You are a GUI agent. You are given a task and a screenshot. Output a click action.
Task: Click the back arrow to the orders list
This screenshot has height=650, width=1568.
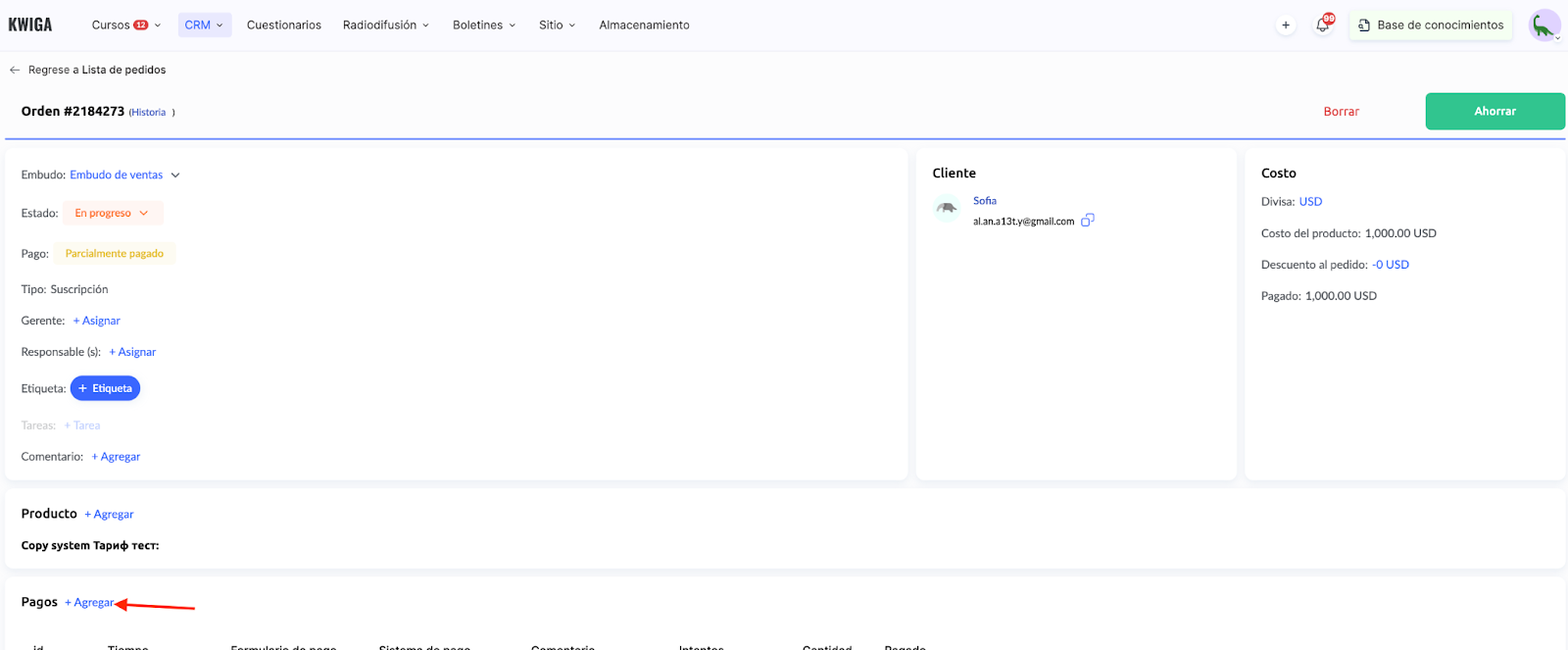(15, 70)
